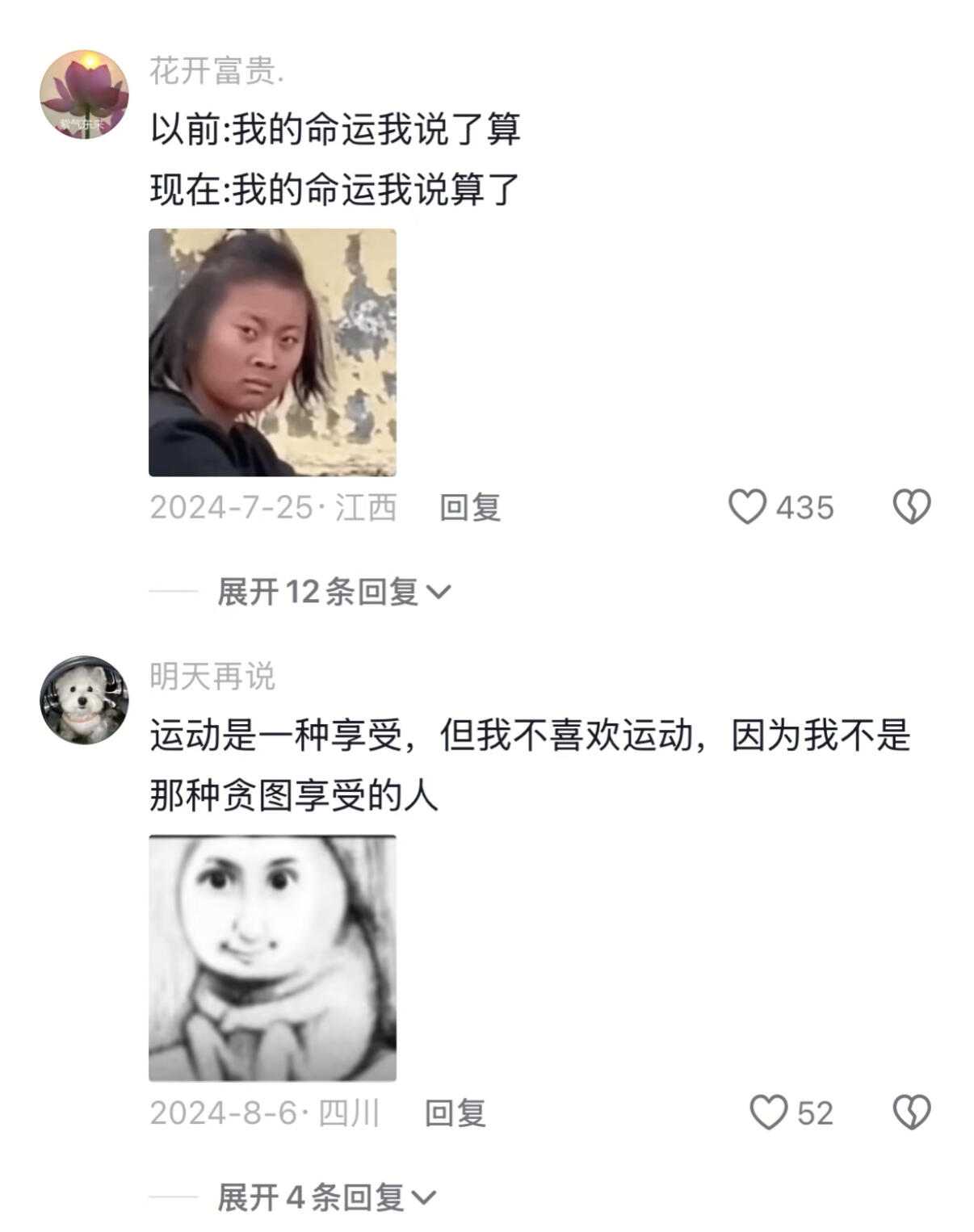
Task: Open username 花开富贵. profile
Action: pos(216,71)
